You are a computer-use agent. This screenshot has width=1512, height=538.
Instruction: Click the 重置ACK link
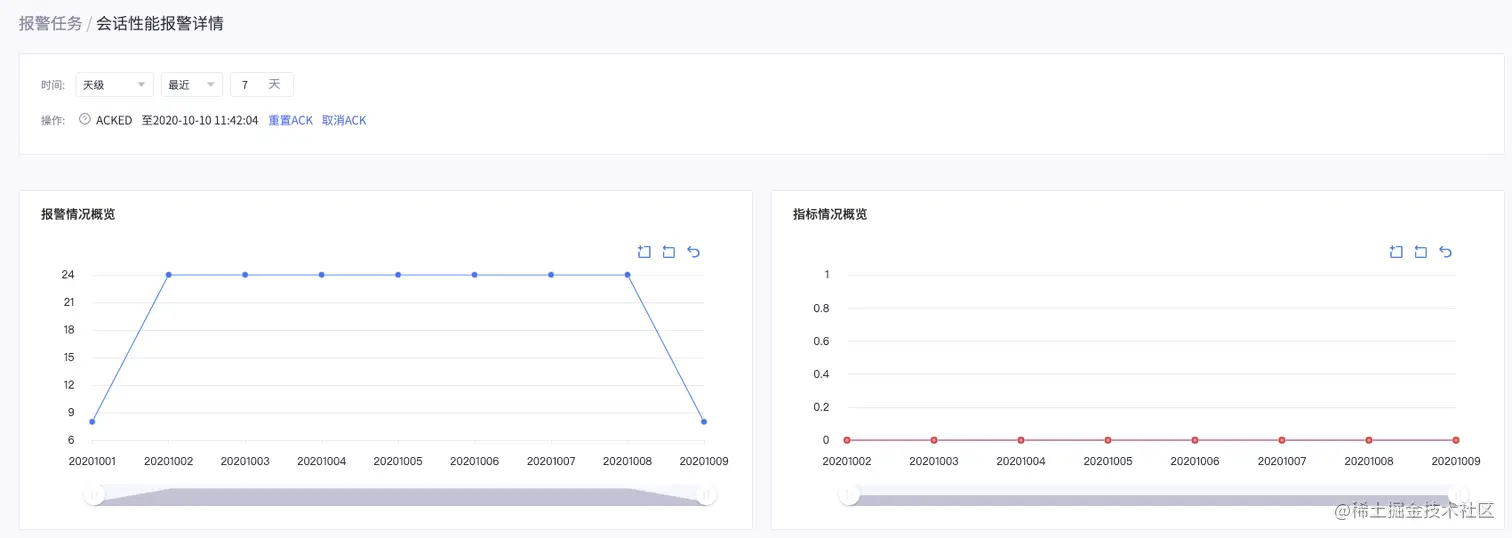pos(291,120)
